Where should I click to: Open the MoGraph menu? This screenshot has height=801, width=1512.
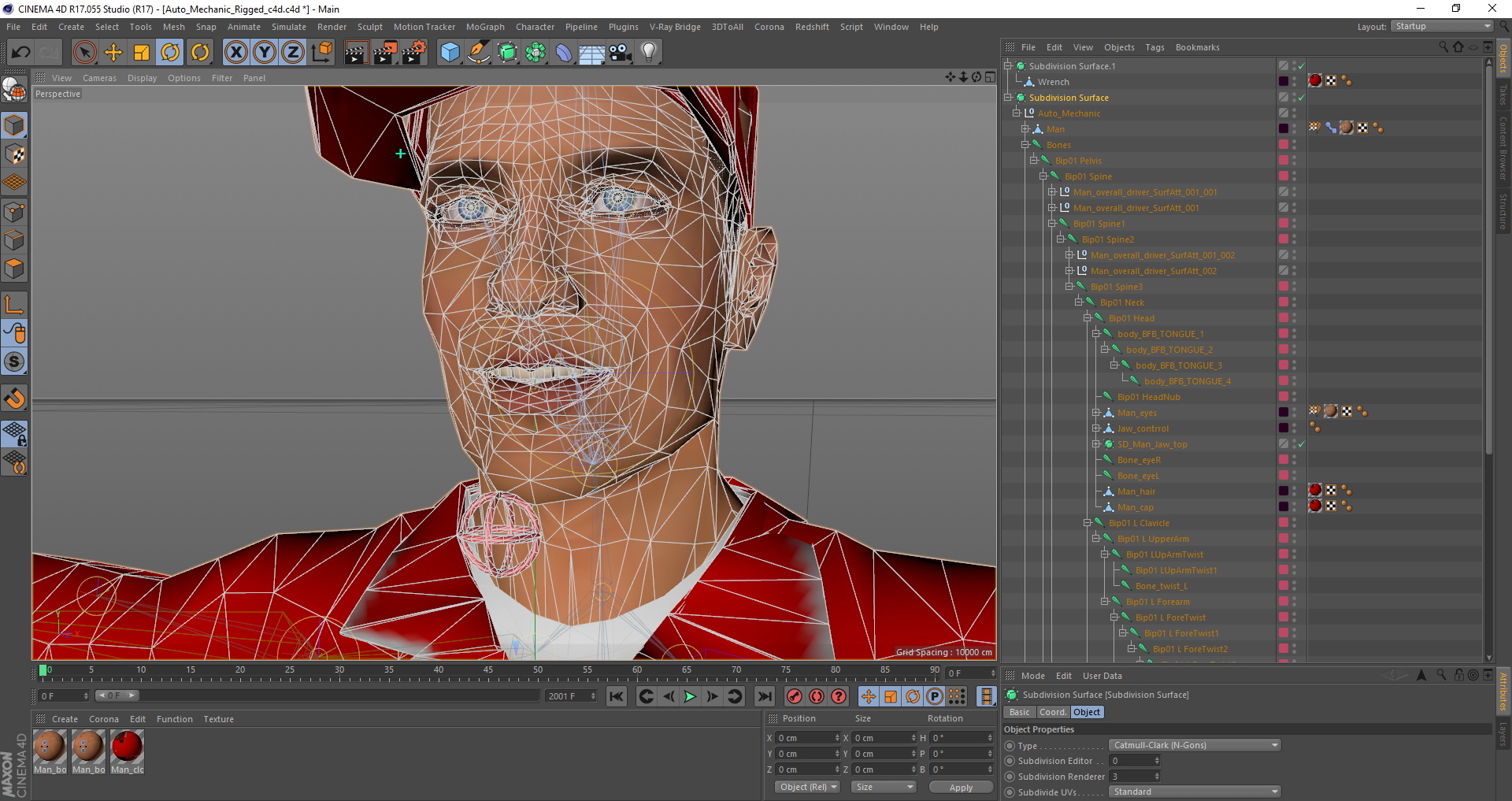click(x=484, y=26)
